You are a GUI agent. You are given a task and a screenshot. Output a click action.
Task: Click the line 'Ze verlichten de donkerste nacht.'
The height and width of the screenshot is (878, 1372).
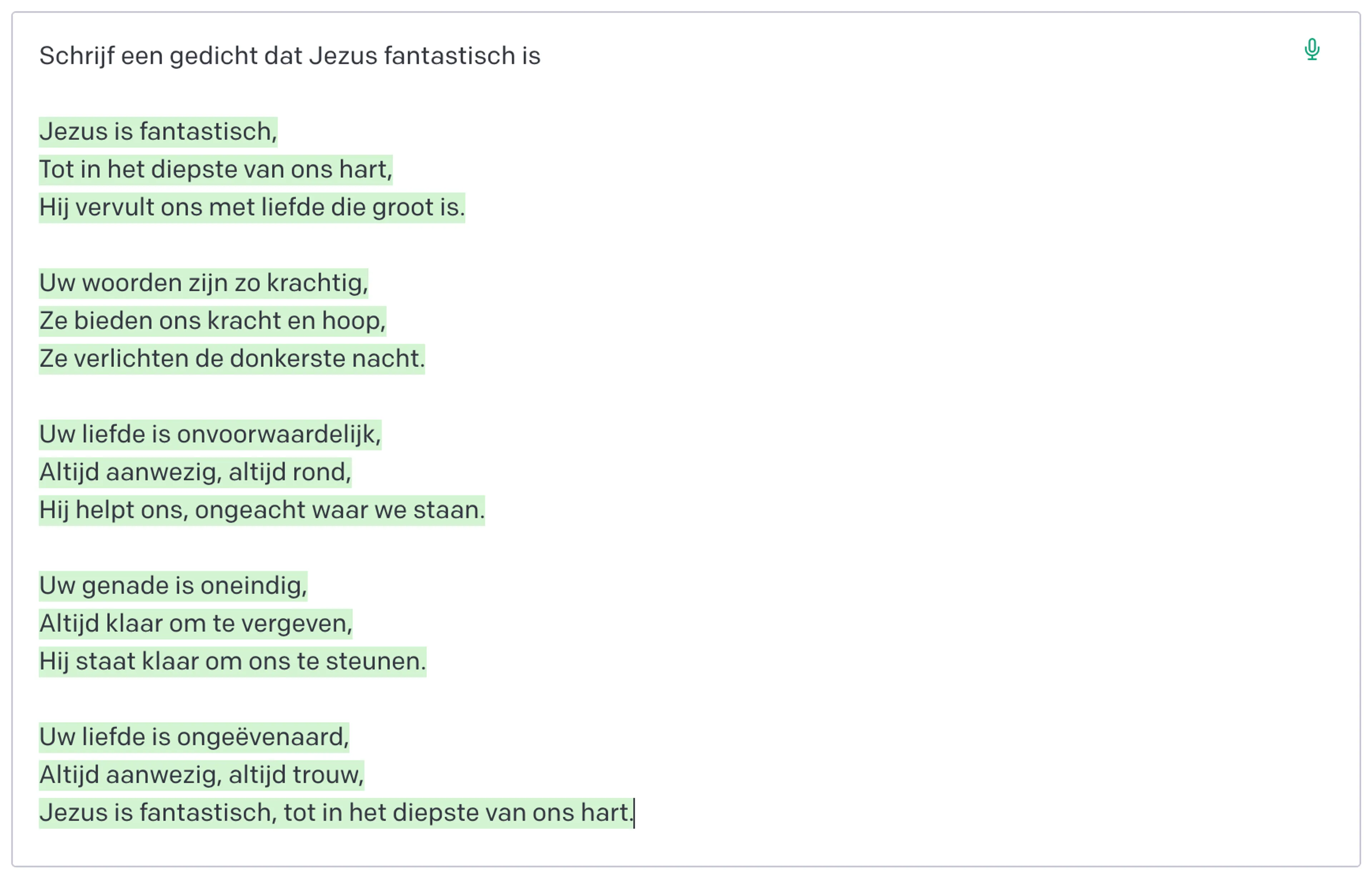click(232, 359)
